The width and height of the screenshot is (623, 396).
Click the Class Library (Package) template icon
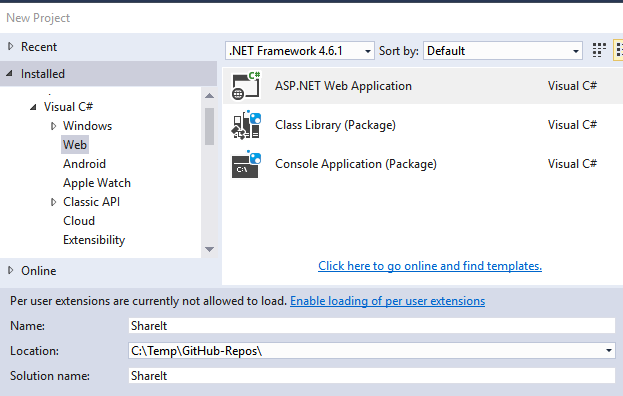(x=246, y=125)
